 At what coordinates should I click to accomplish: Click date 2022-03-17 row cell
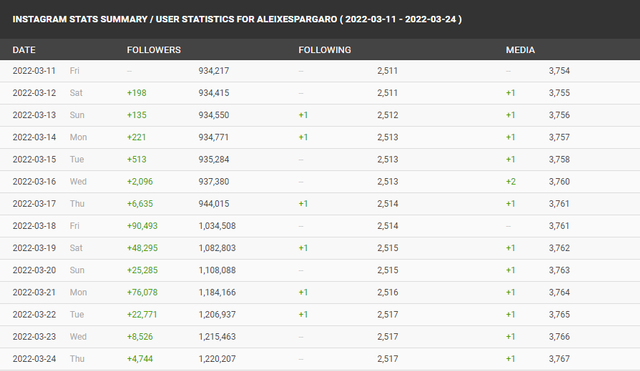(x=34, y=203)
